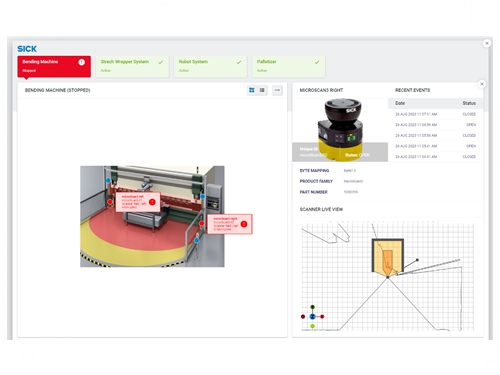Screen dimensions: 500x375
Task: Switch to the Robot System tab
Action: point(210,66)
